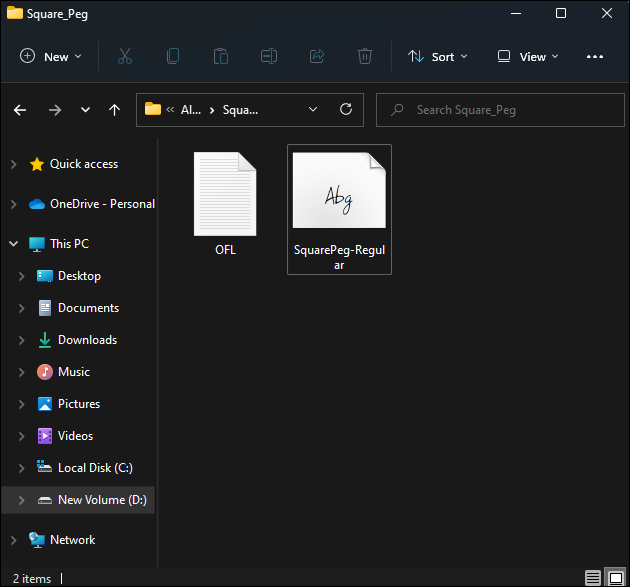This screenshot has height=587, width=630.
Task: Select Downloads in the navigation pane
Action: click(87, 340)
